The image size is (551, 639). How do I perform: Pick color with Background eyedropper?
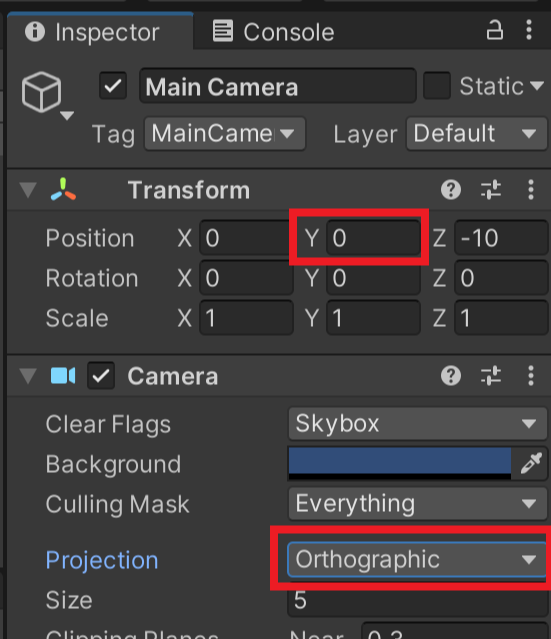[x=531, y=463]
